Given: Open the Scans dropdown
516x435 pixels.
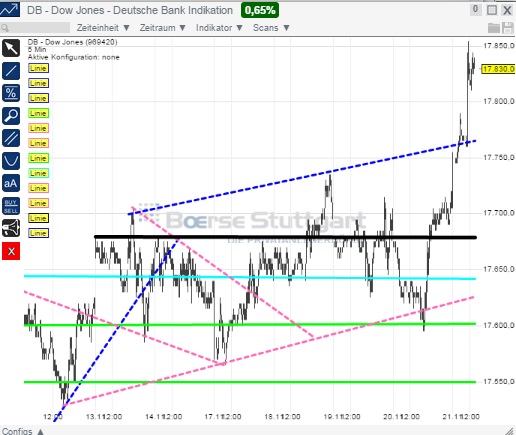Looking at the screenshot, I should tap(271, 28).
